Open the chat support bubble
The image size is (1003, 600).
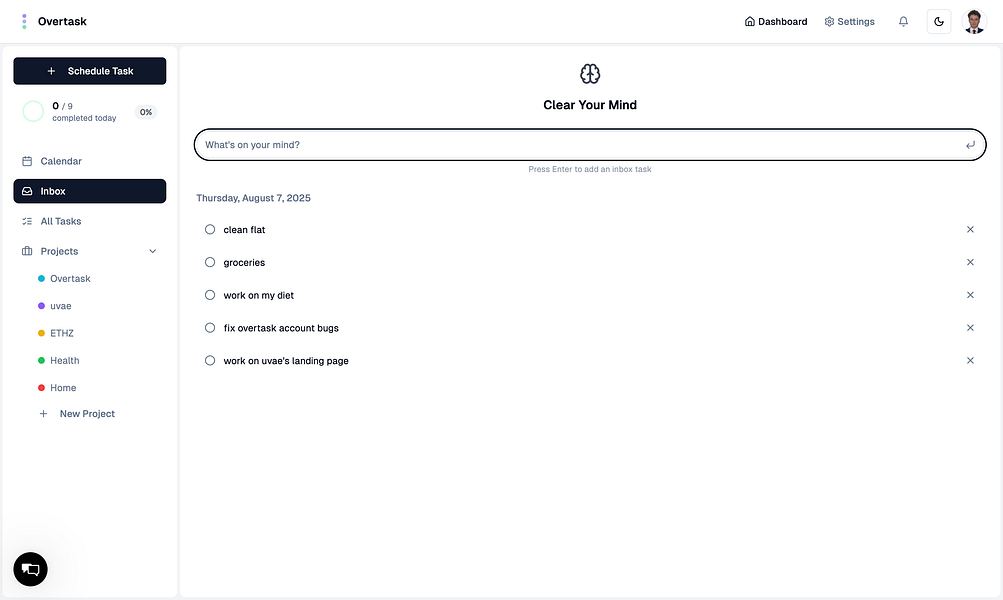29,569
